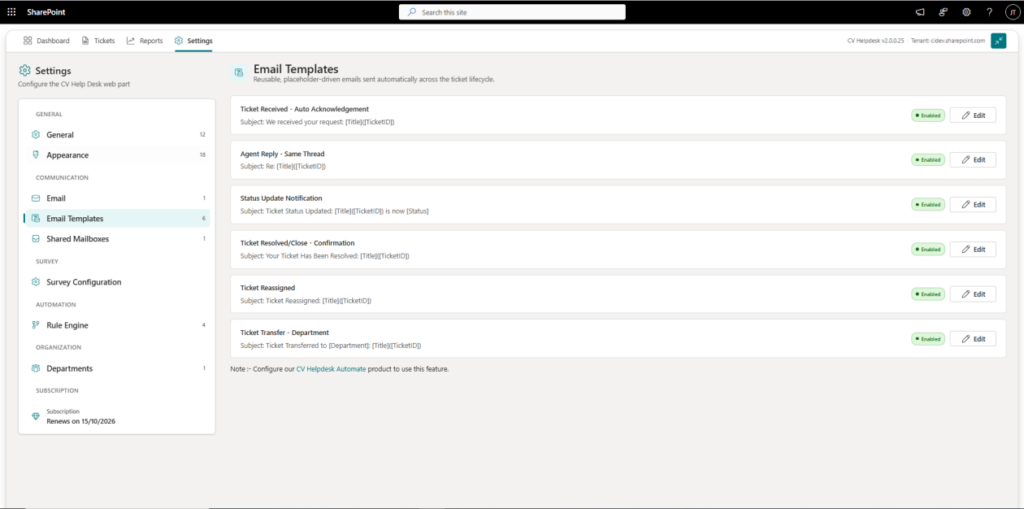Switch to the Tickets tab

pos(98,41)
